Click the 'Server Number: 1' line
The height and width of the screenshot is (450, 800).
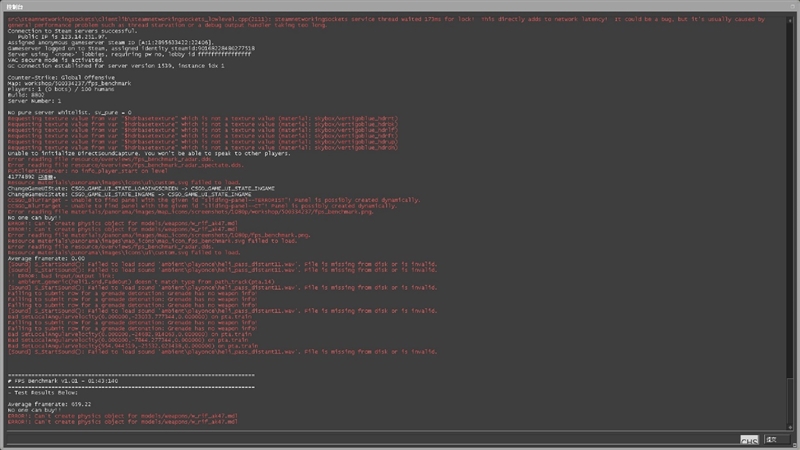pyautogui.click(x=34, y=101)
